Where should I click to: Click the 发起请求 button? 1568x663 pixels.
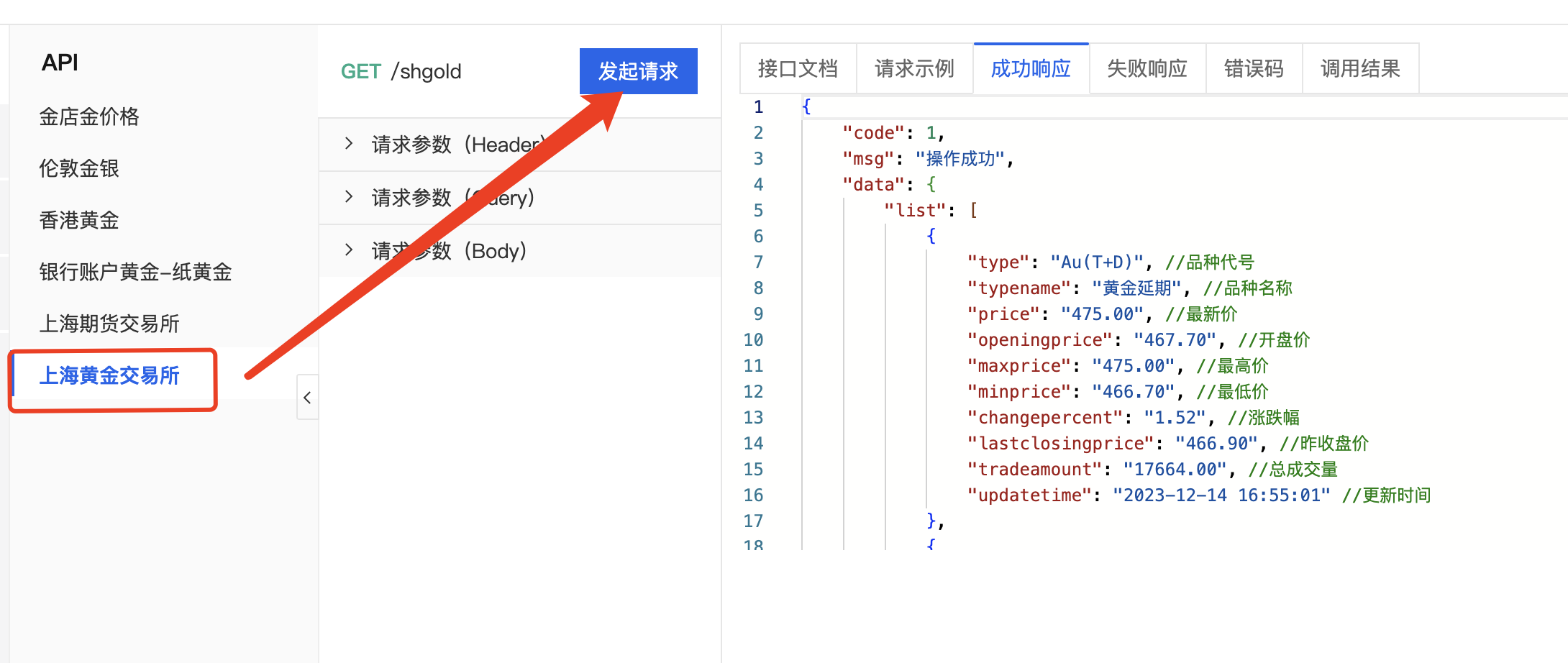pyautogui.click(x=638, y=71)
